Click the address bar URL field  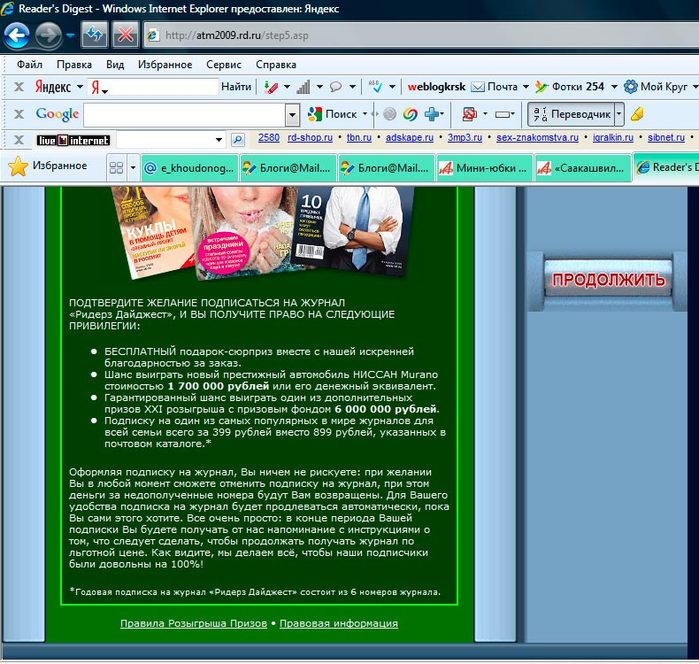click(421, 35)
